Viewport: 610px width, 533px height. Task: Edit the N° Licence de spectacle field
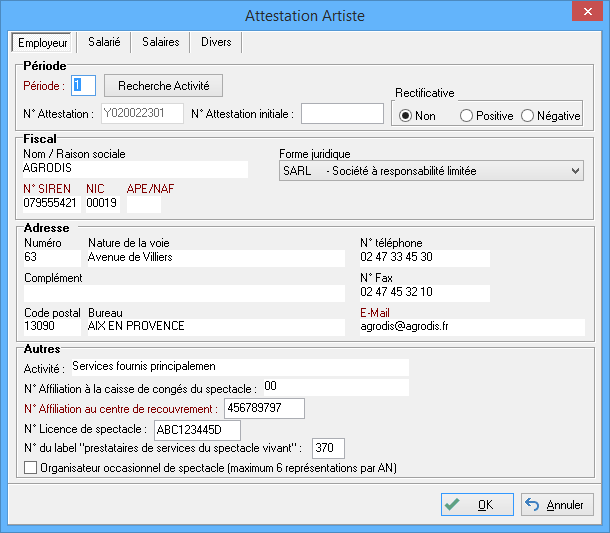pyautogui.click(x=197, y=430)
